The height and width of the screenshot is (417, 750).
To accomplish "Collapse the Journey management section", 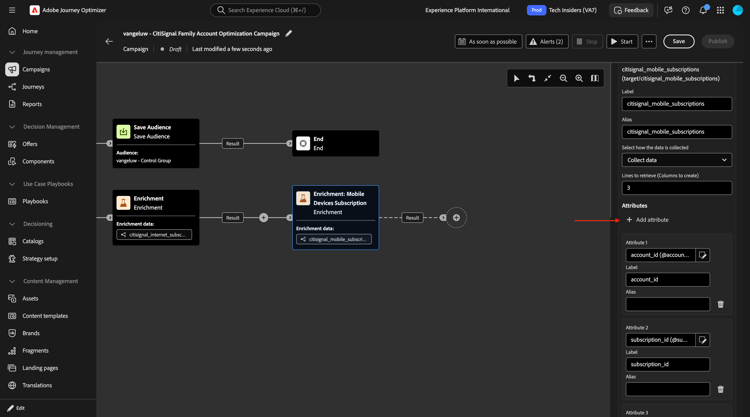I will (12, 52).
